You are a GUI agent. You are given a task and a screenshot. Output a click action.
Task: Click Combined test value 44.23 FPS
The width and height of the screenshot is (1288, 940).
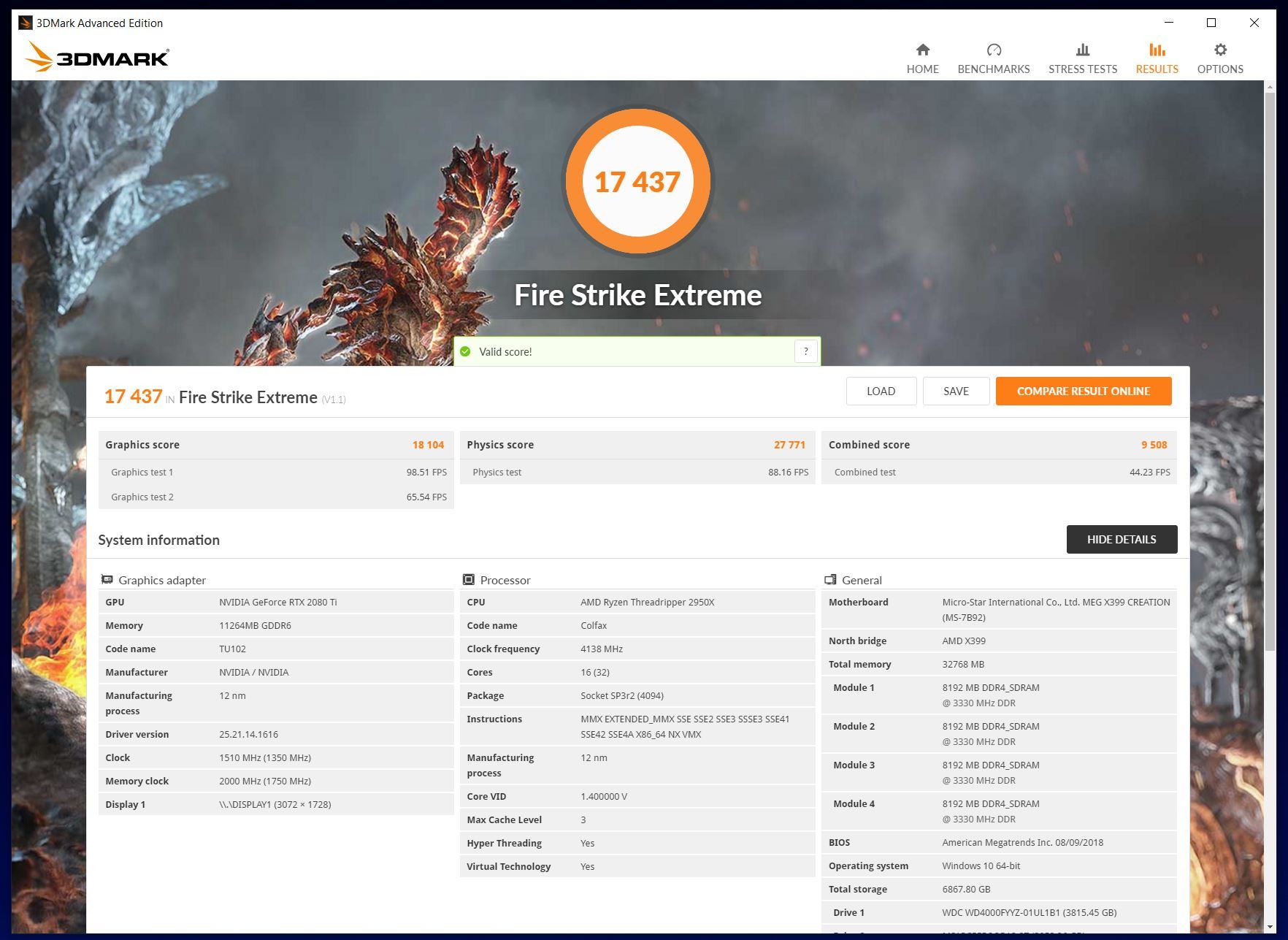coord(1149,473)
